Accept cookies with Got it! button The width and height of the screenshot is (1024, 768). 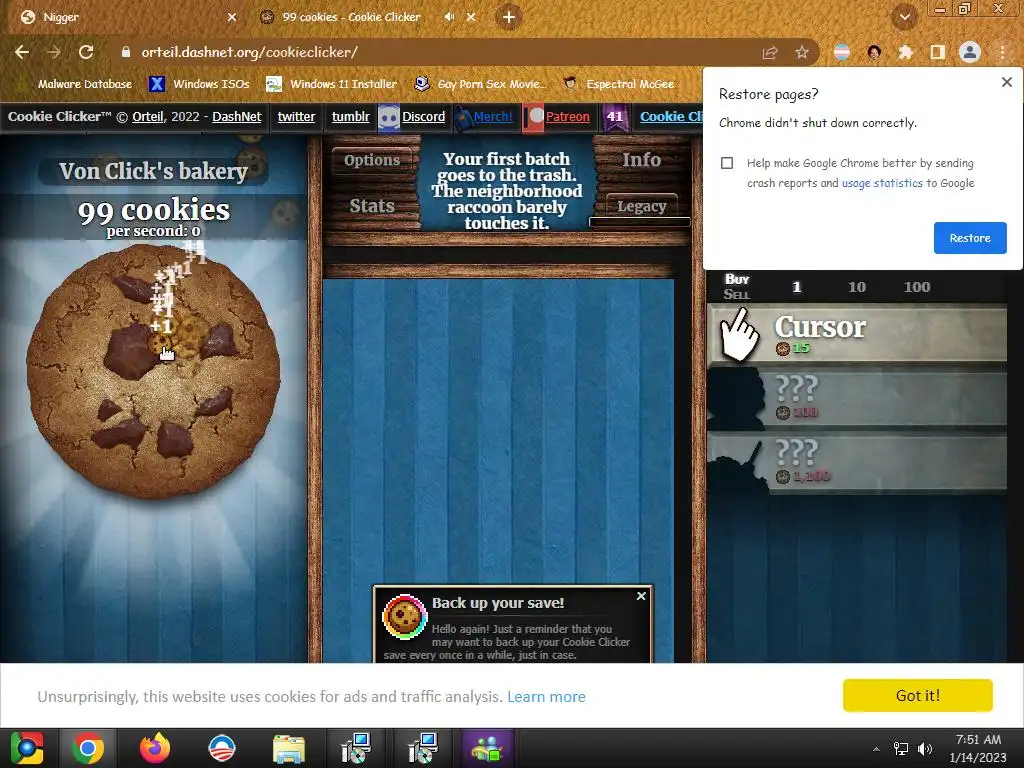918,696
